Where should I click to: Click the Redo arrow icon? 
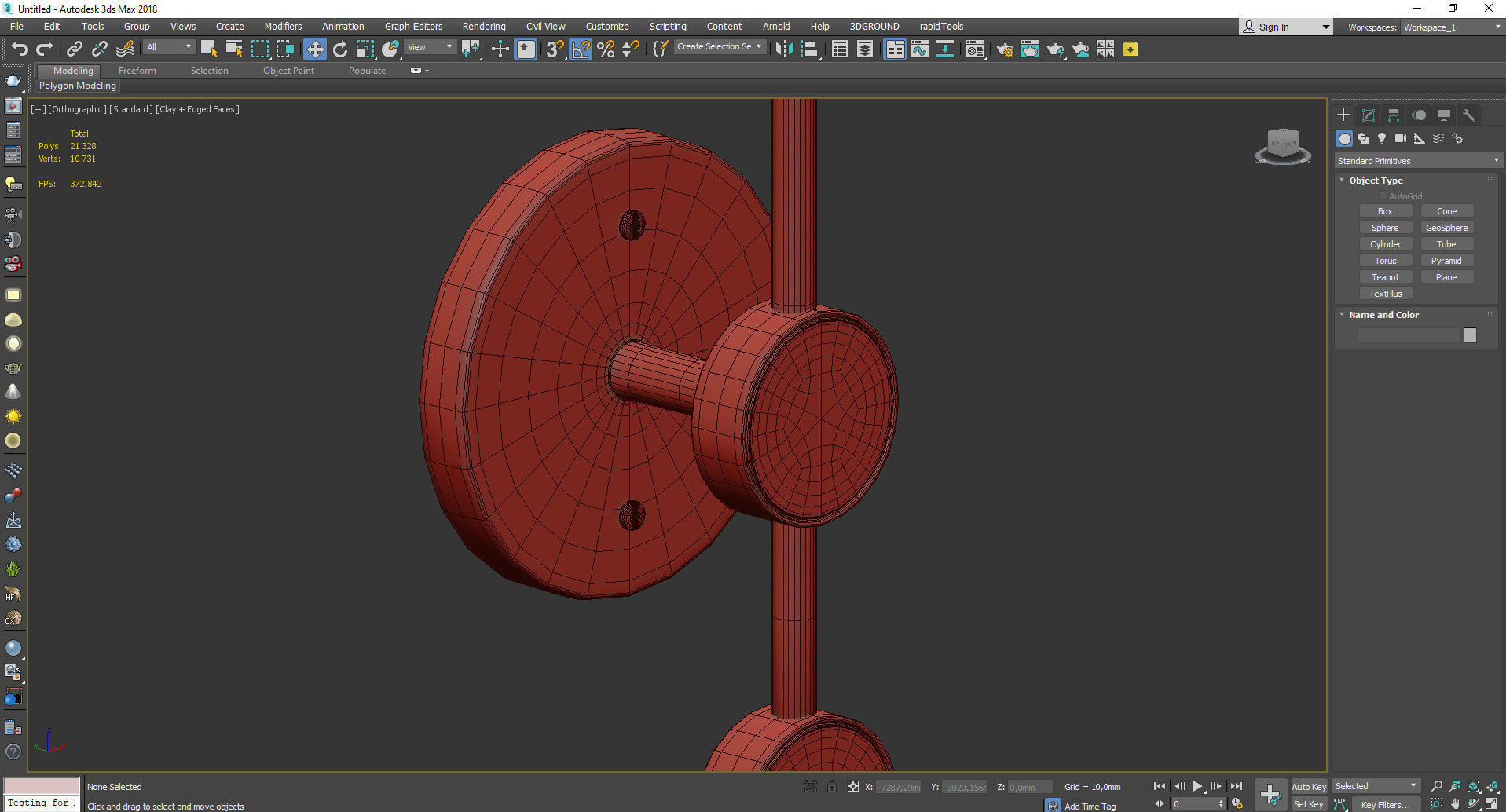click(x=45, y=49)
